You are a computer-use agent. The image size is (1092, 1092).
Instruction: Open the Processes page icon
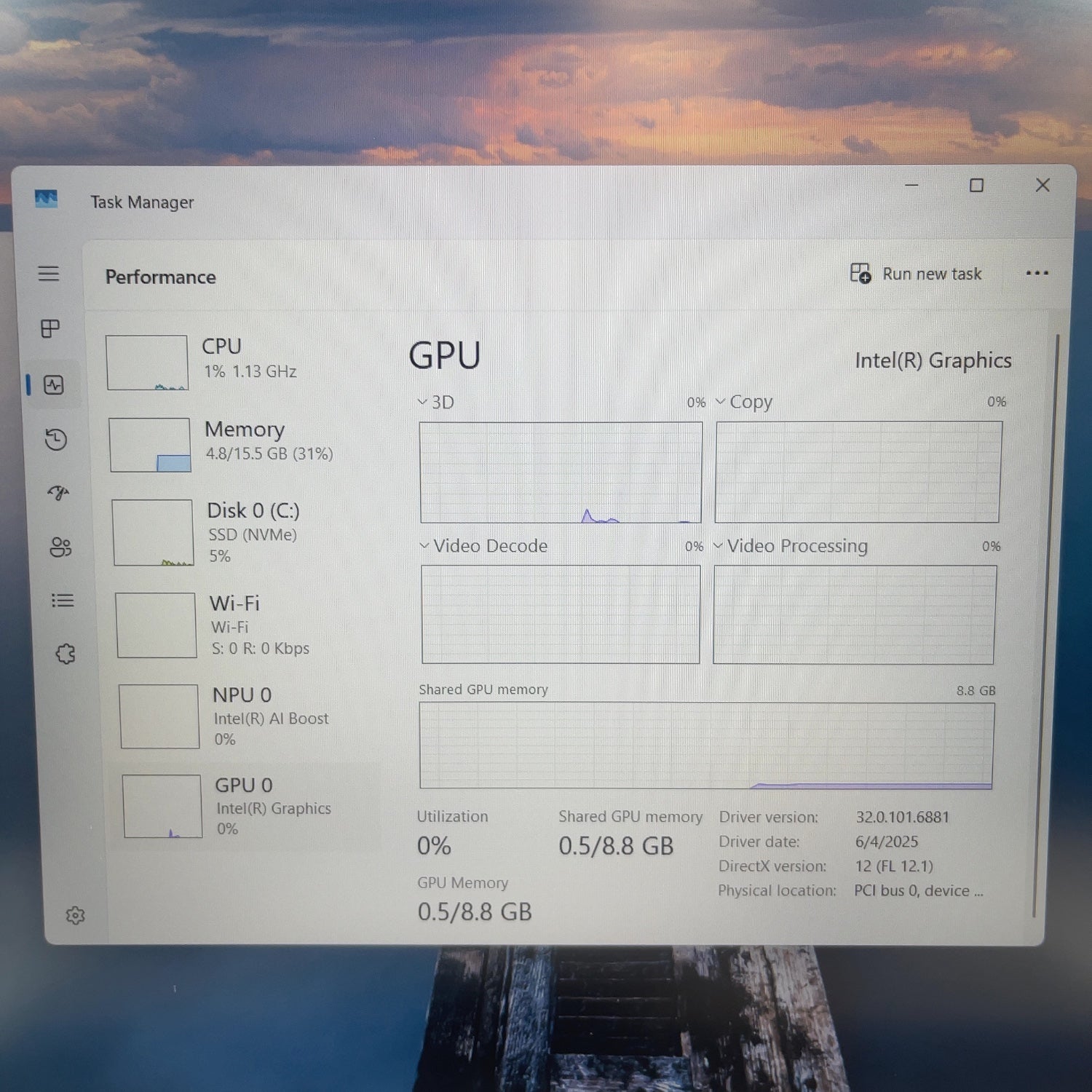(49, 329)
